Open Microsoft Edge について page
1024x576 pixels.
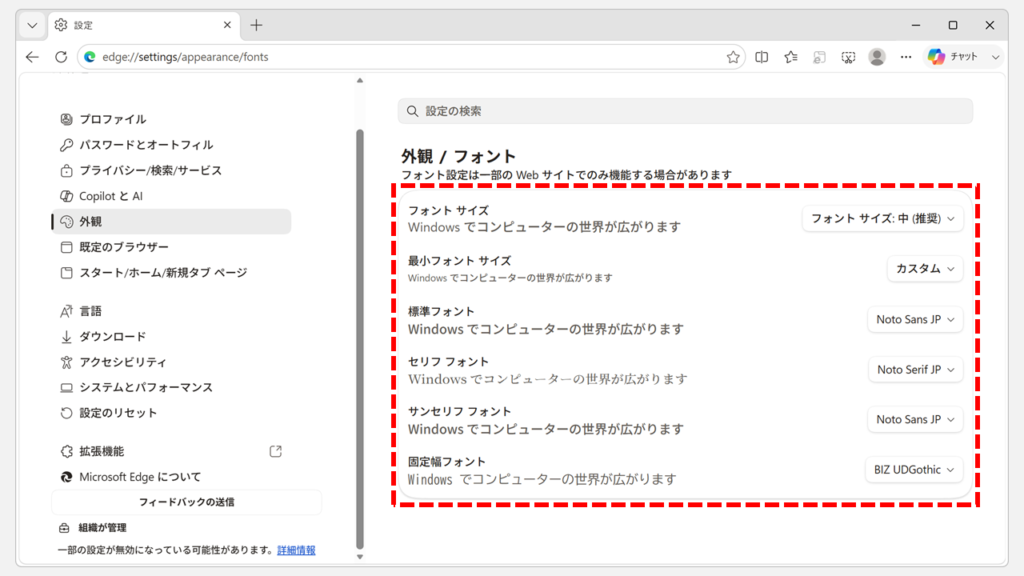point(171,477)
